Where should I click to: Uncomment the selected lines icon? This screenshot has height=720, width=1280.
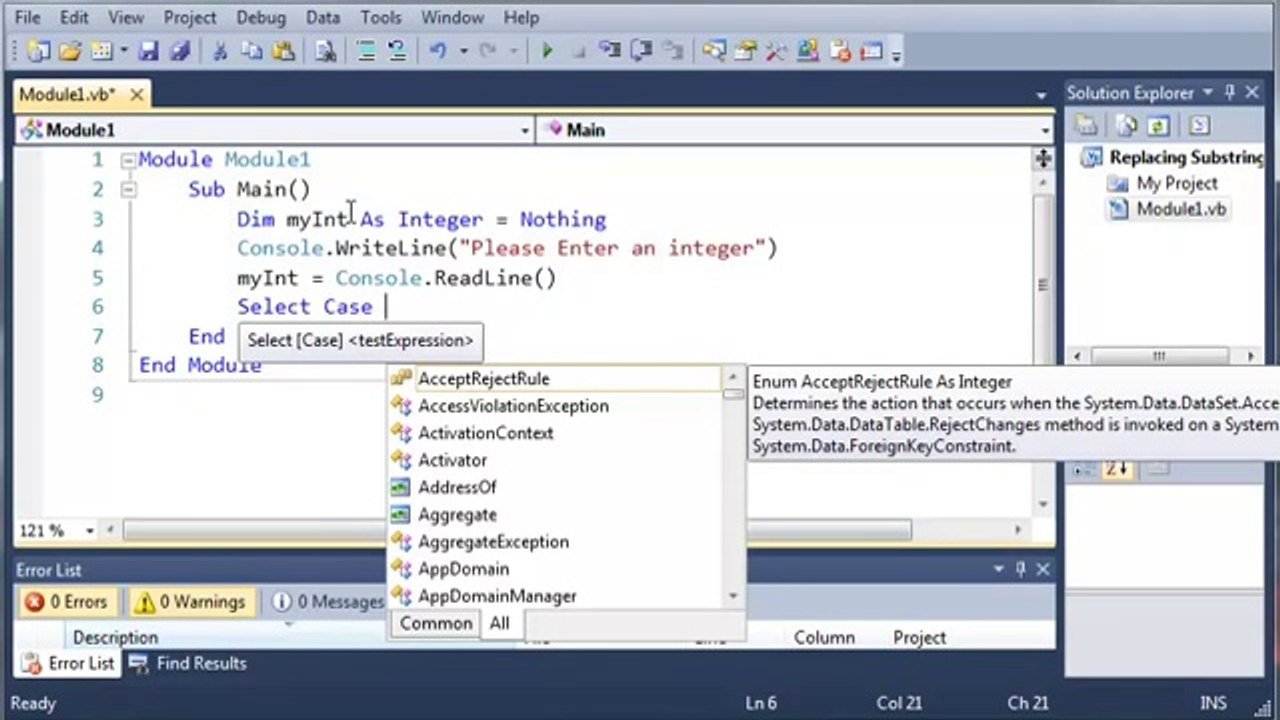(x=396, y=51)
